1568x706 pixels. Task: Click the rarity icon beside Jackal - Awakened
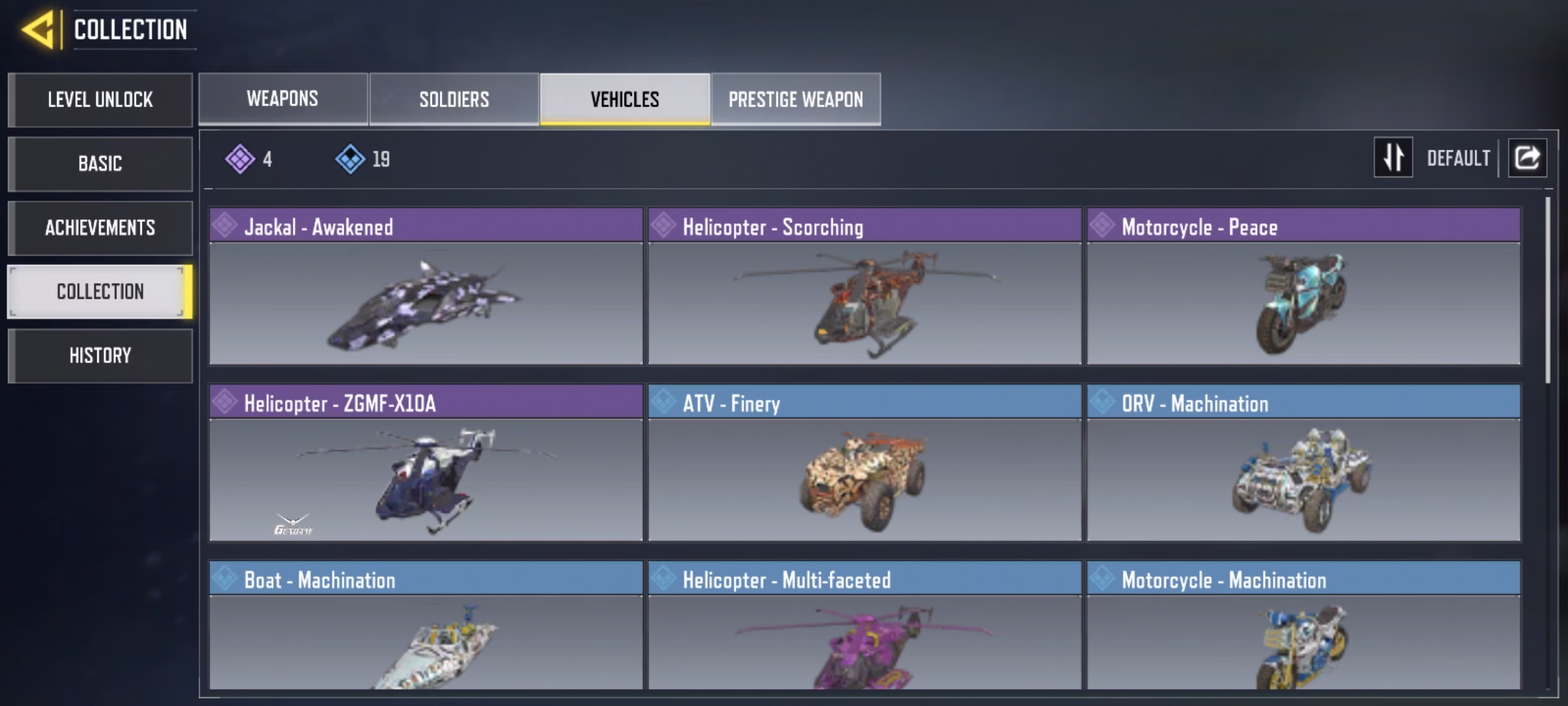tap(225, 226)
